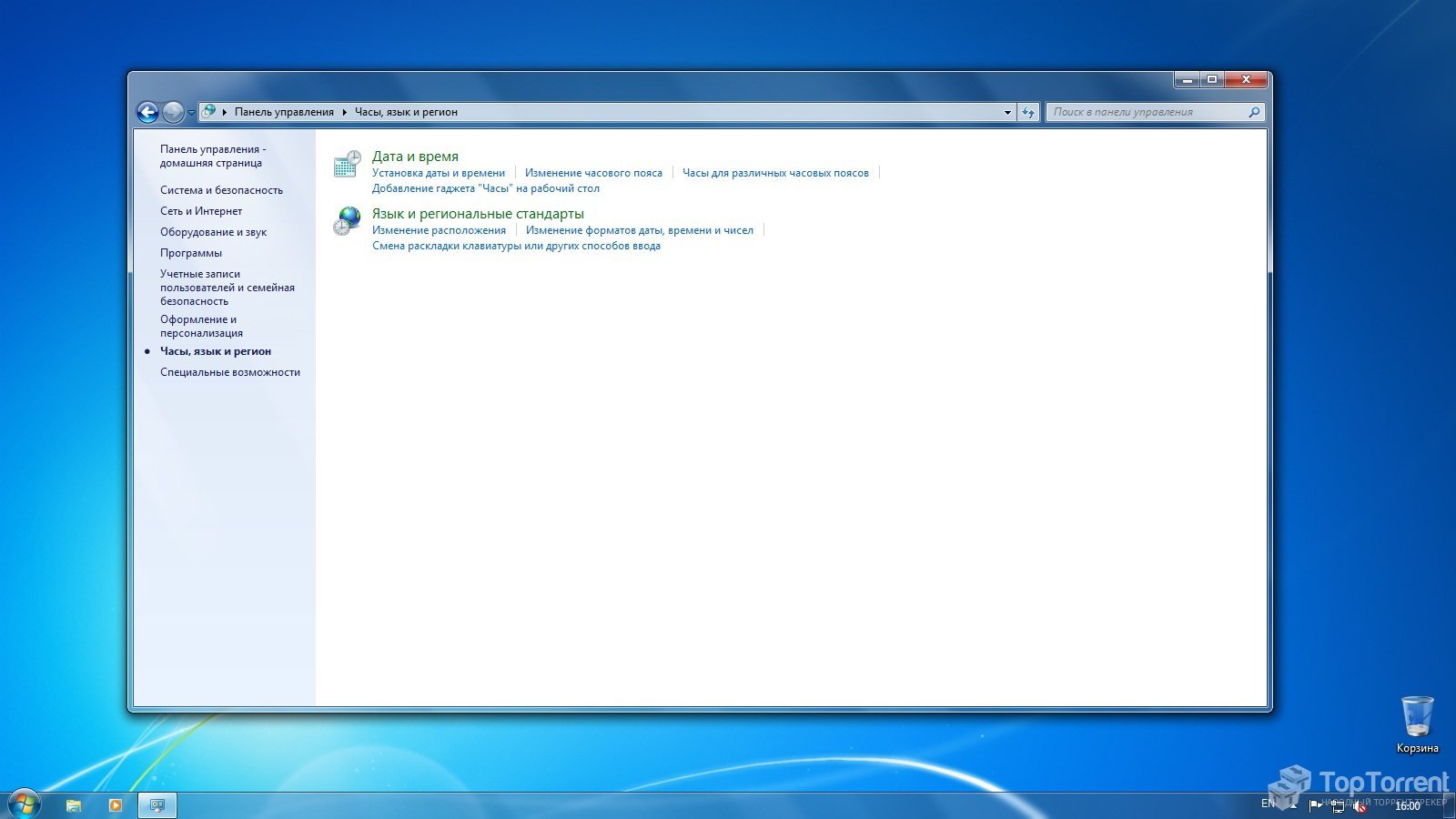Click Установка даты и времени

(x=439, y=173)
